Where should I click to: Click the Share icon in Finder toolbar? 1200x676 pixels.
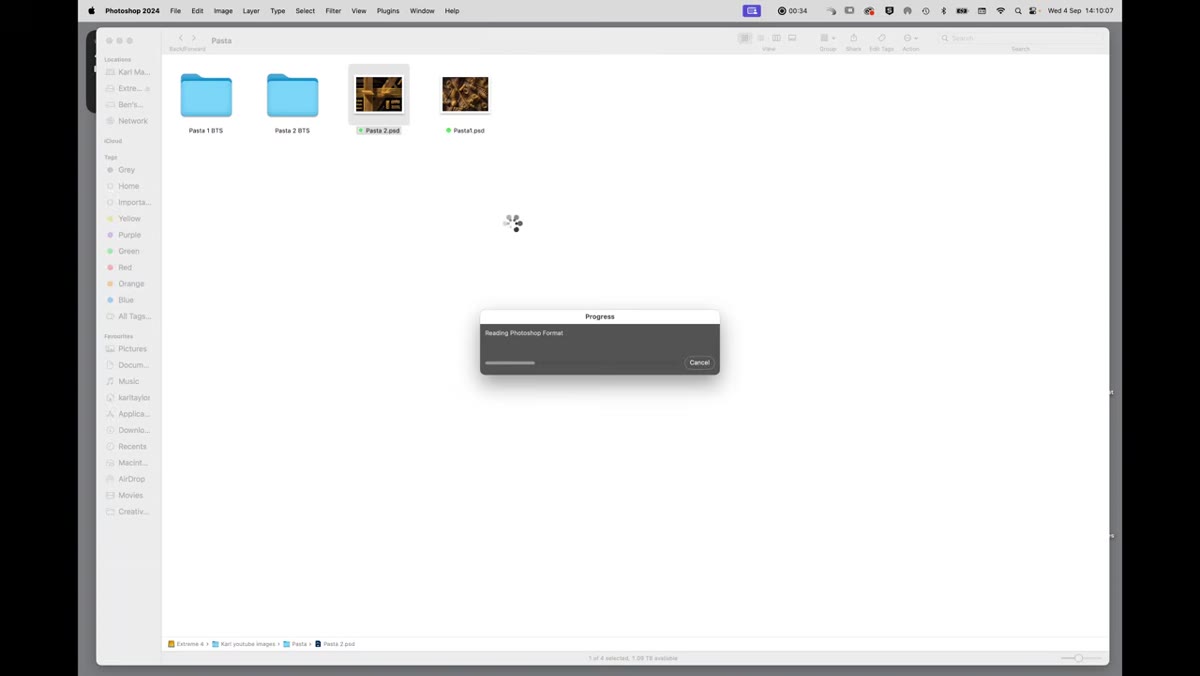853,38
